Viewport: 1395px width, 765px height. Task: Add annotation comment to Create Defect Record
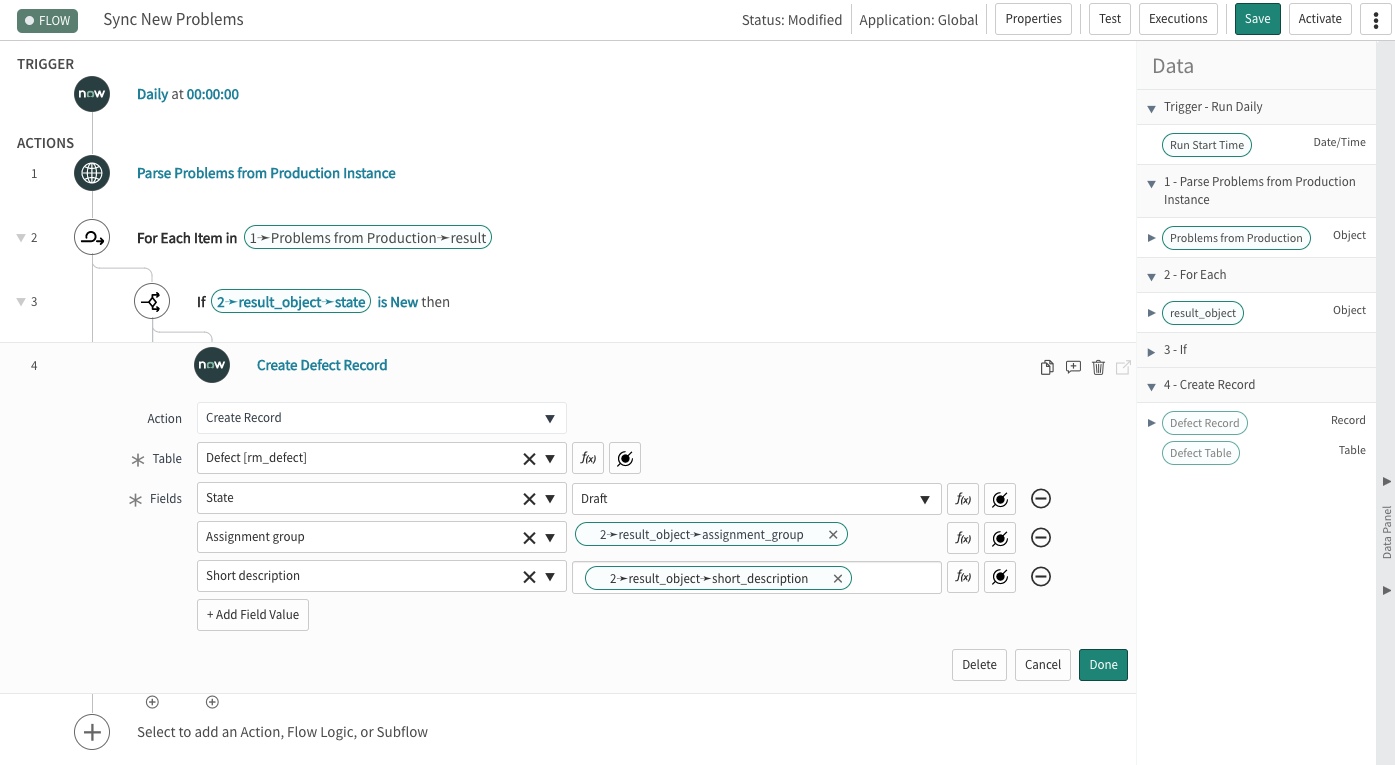point(1073,367)
